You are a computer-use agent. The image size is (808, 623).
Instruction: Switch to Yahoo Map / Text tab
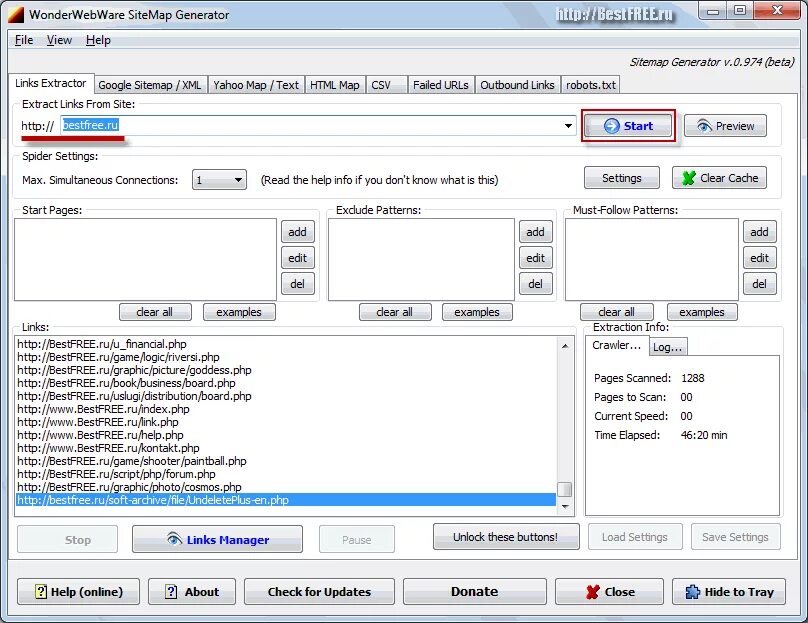[x=256, y=85]
